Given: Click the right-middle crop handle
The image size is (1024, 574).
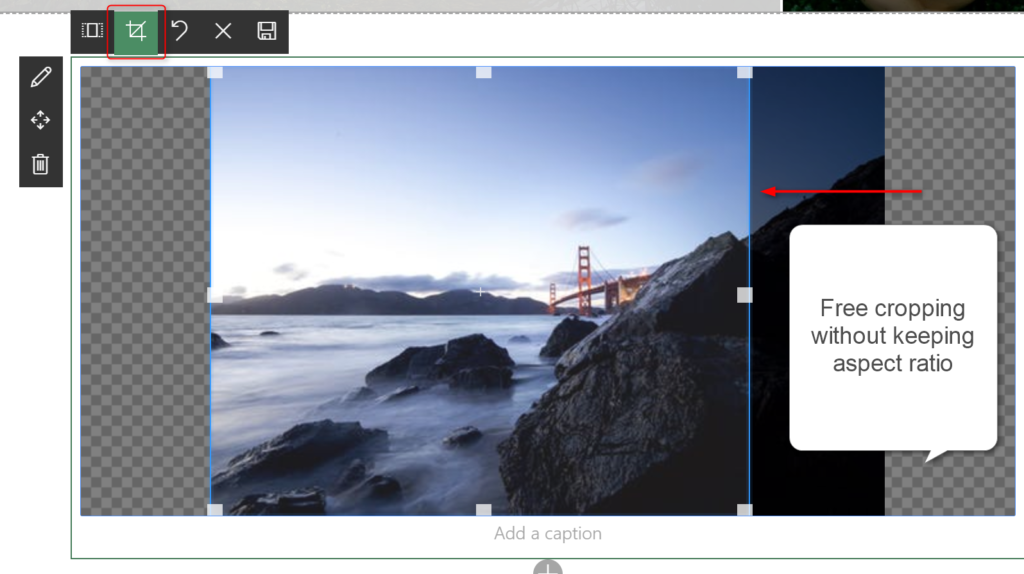Looking at the screenshot, I should pyautogui.click(x=744, y=295).
